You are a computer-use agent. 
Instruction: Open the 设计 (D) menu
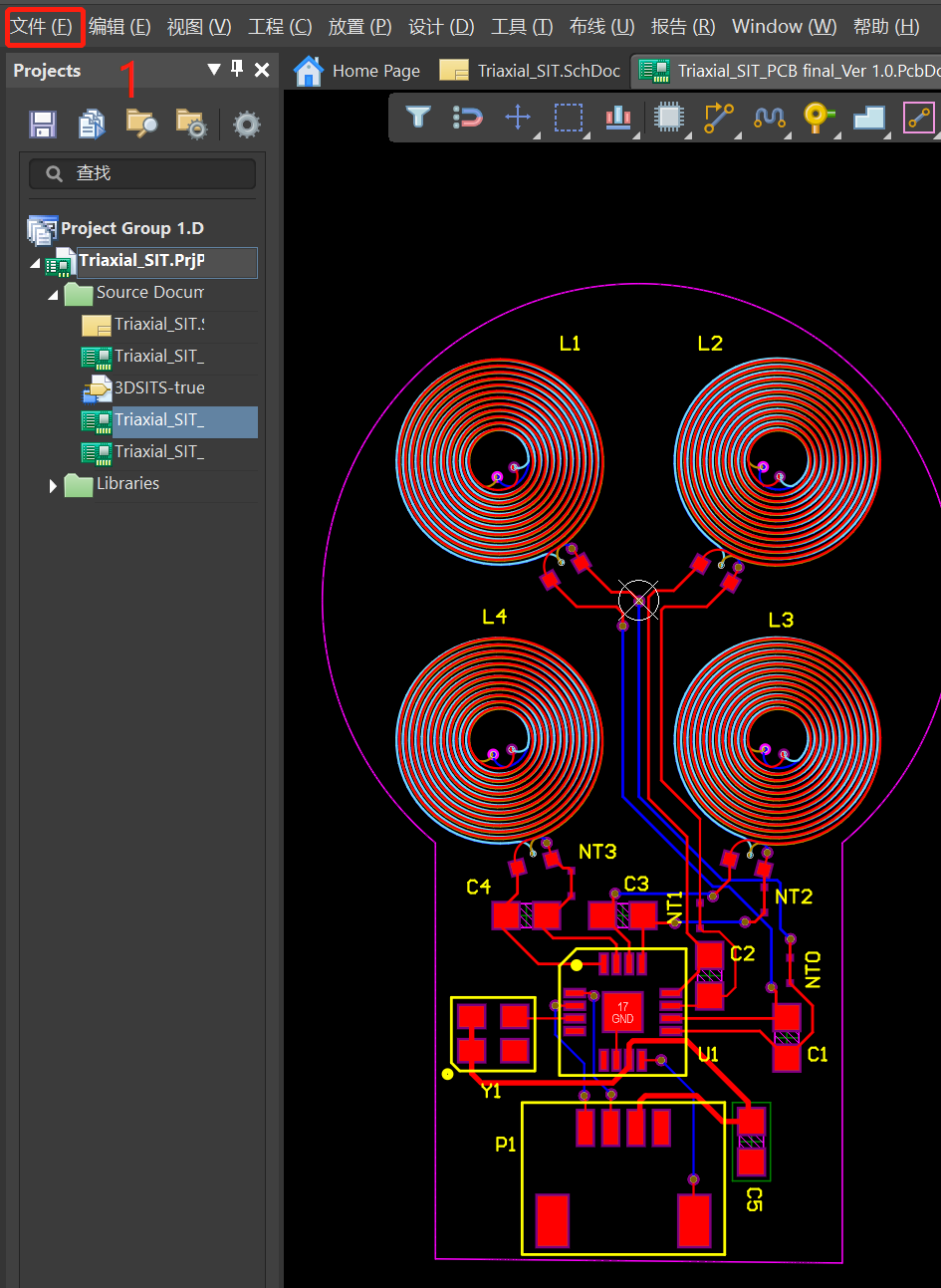[x=441, y=27]
